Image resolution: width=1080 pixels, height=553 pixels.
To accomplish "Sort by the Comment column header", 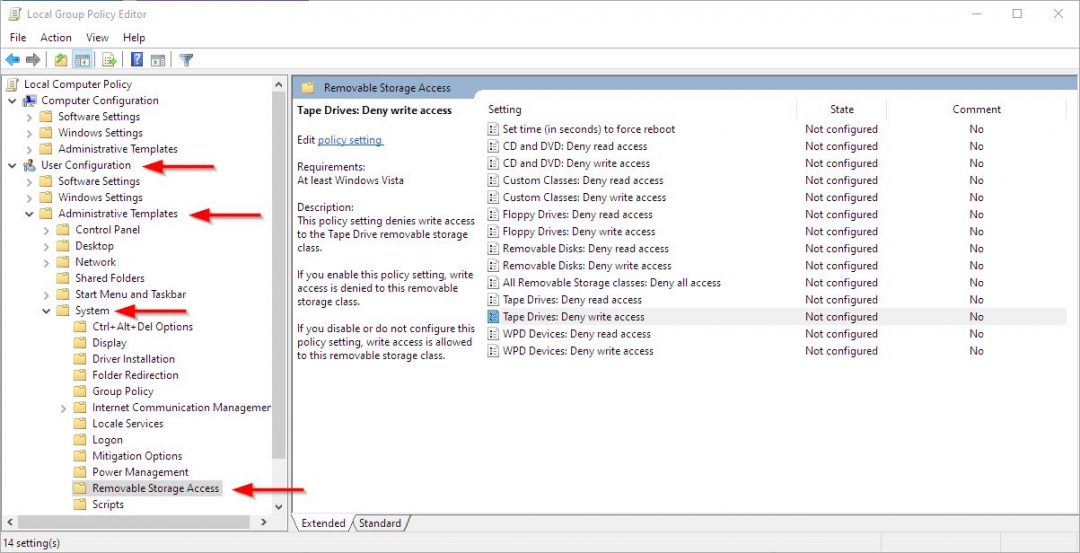I will point(976,109).
